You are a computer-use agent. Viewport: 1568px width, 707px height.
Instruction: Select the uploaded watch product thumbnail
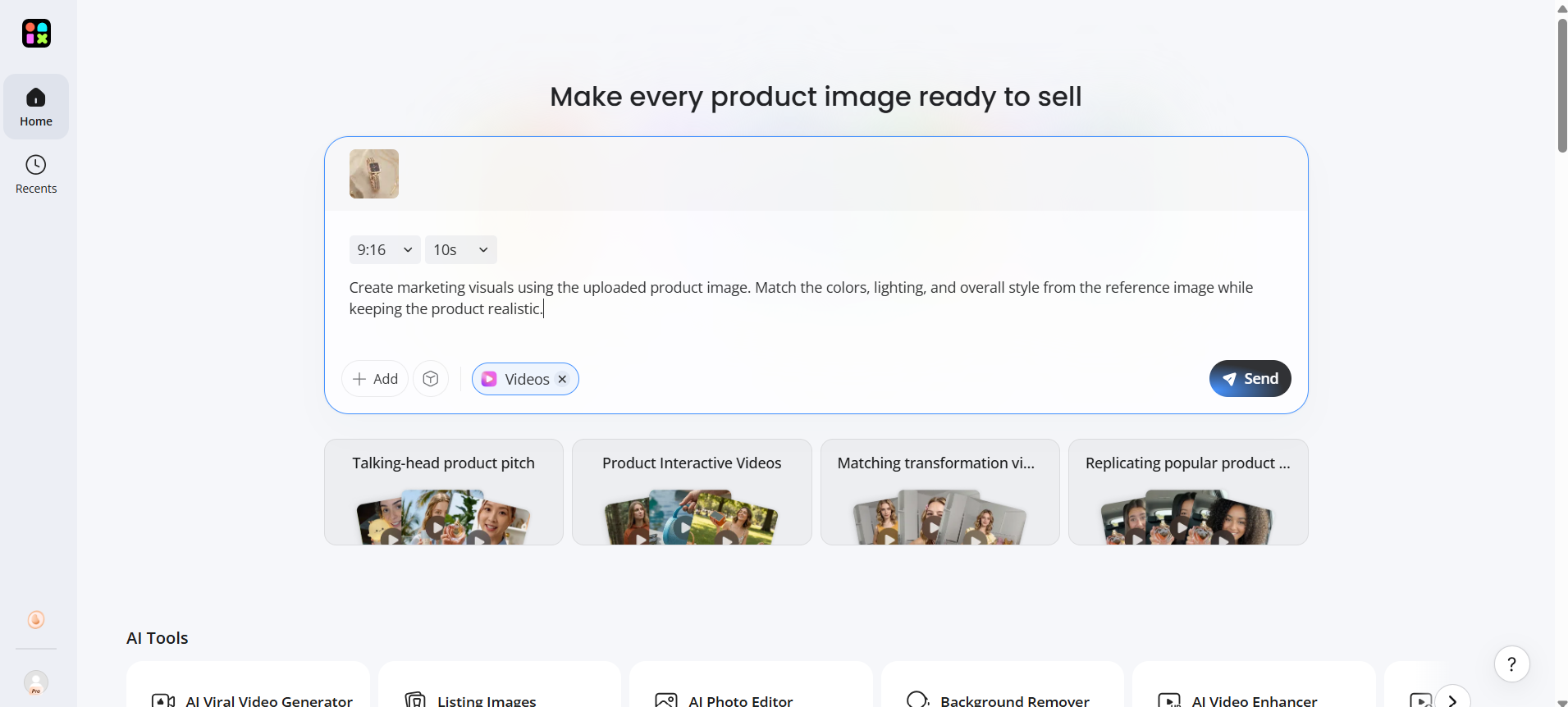coord(374,174)
